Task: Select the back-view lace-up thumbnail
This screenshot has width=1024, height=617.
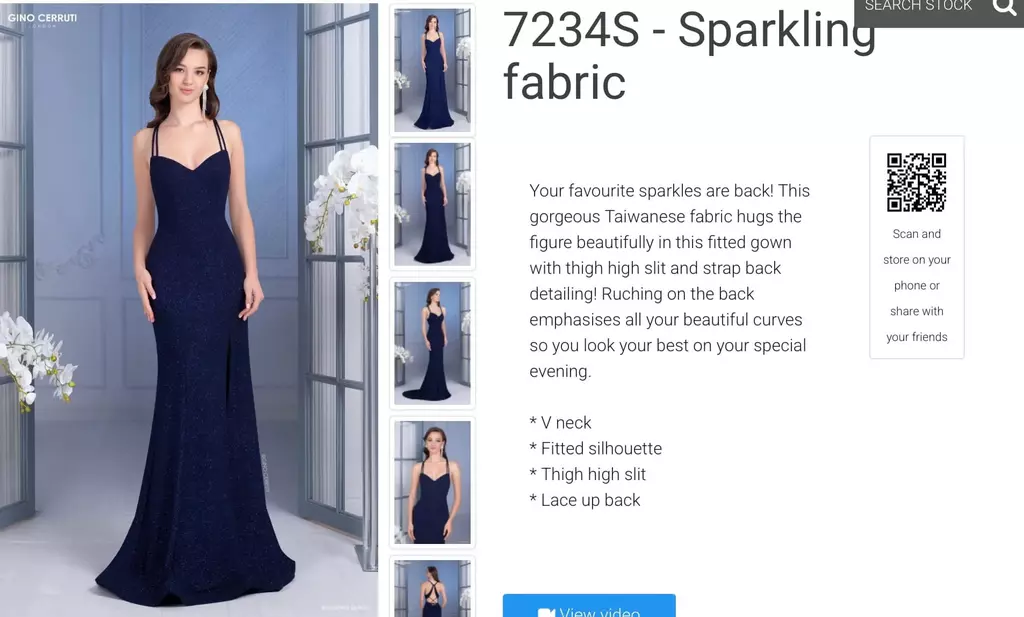Action: (x=432, y=587)
